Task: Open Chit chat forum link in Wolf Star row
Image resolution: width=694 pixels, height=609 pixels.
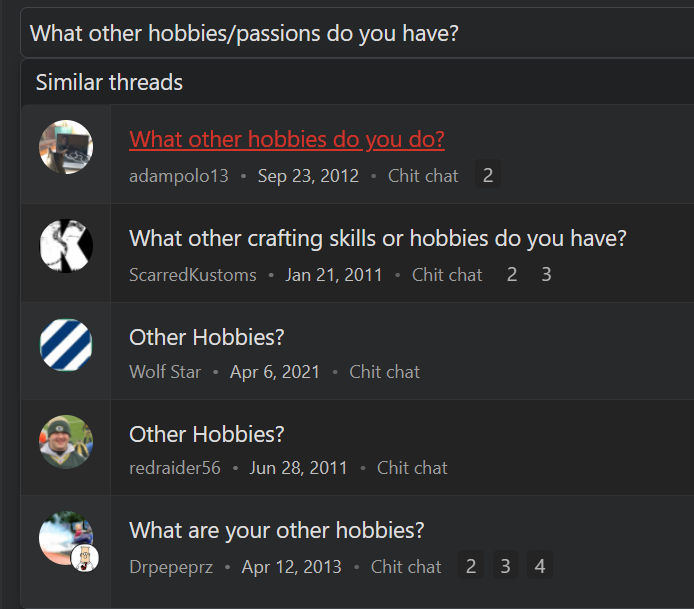Action: tap(384, 372)
